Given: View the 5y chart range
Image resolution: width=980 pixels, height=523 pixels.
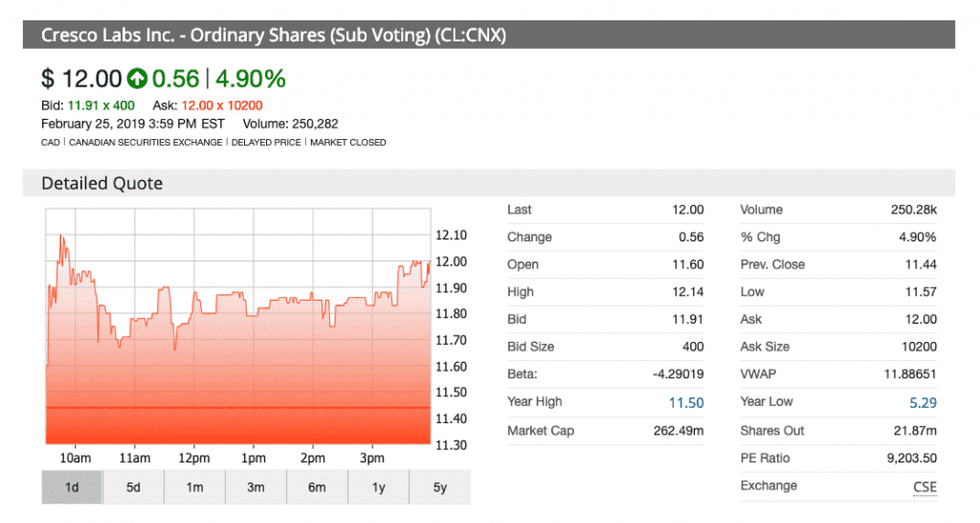Looking at the screenshot, I should [x=439, y=487].
